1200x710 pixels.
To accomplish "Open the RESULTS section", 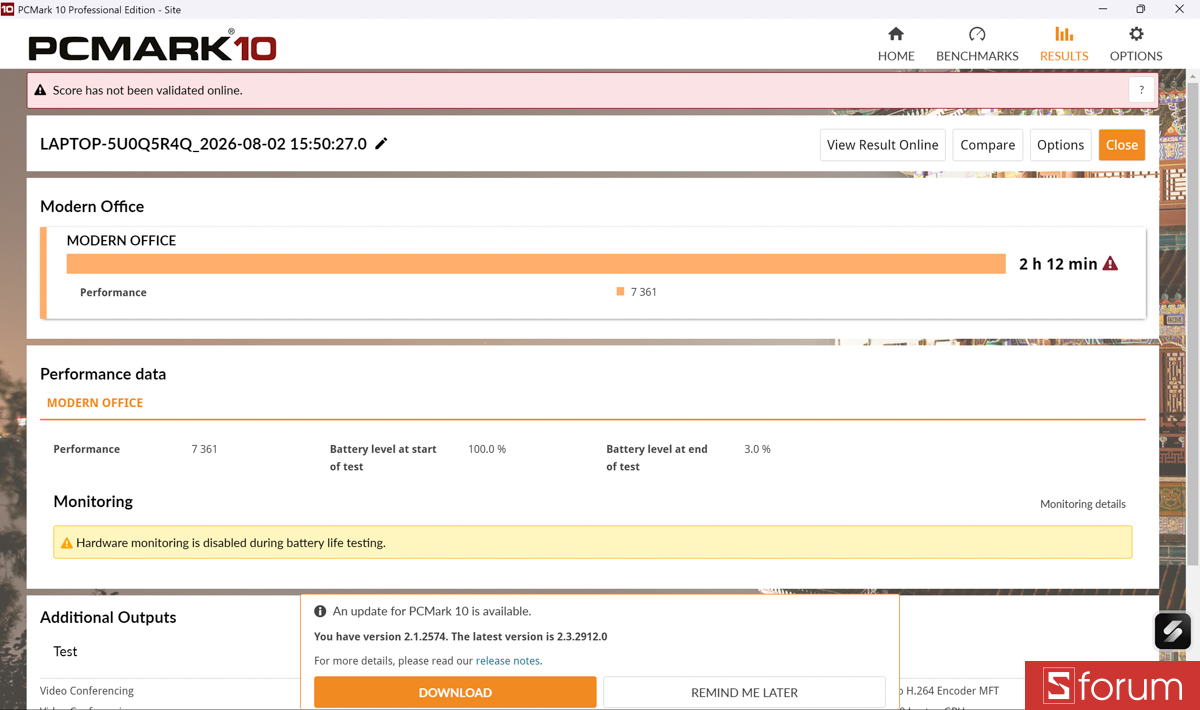I will (x=1064, y=45).
